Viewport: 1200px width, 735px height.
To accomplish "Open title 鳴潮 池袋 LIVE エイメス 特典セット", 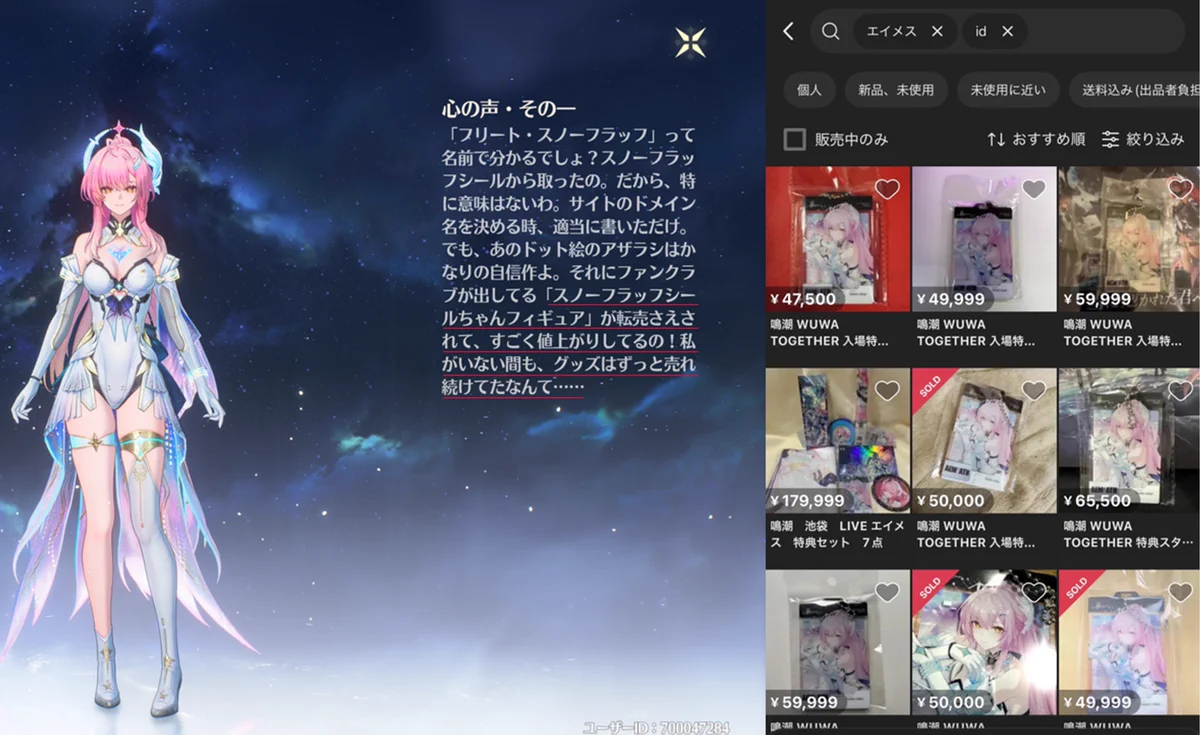I will pos(838,534).
